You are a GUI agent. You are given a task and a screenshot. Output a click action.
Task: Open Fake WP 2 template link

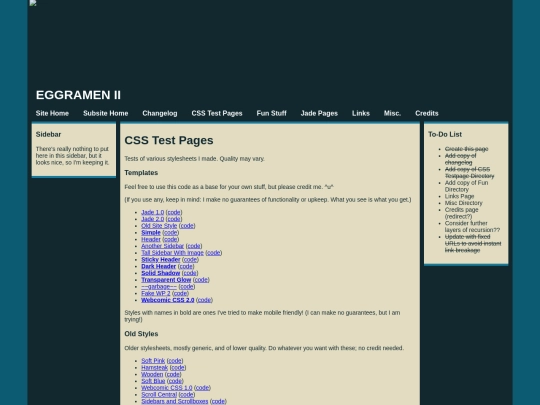(156, 293)
